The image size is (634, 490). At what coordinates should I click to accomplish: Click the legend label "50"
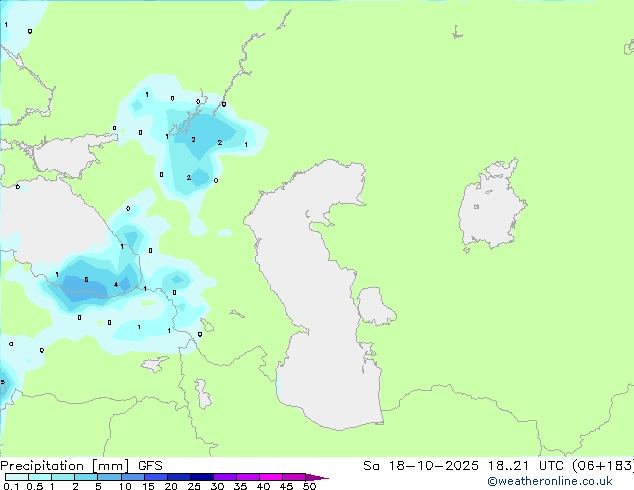click(309, 486)
